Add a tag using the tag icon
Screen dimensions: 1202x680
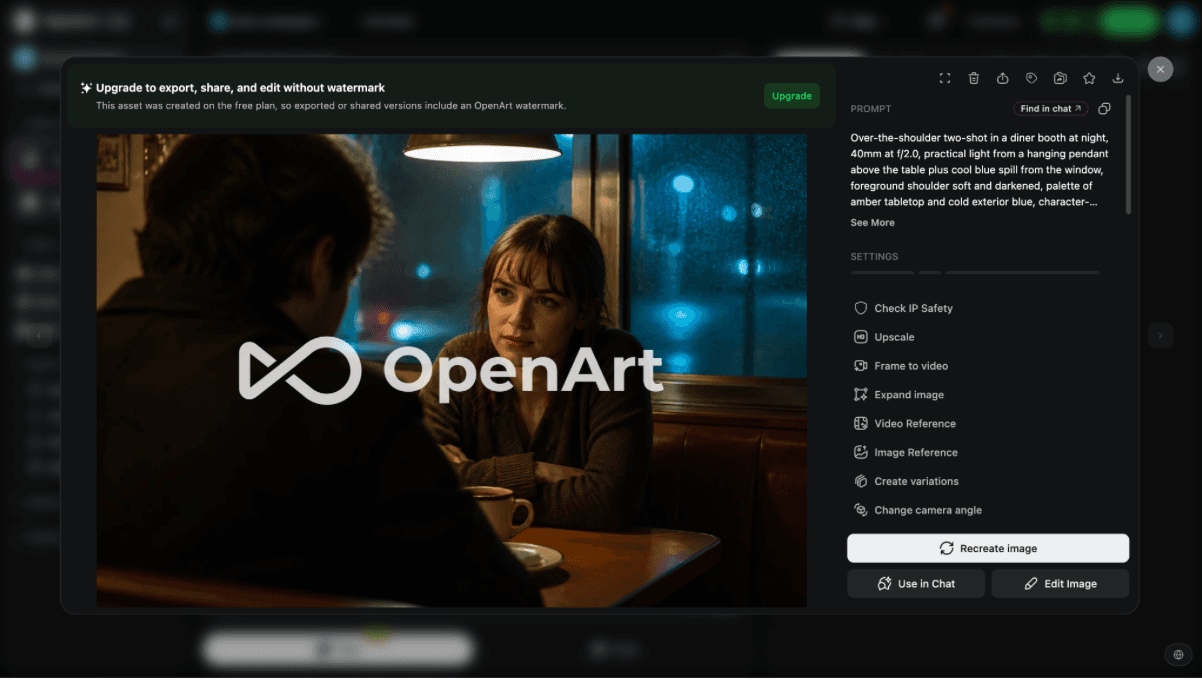coord(1031,78)
